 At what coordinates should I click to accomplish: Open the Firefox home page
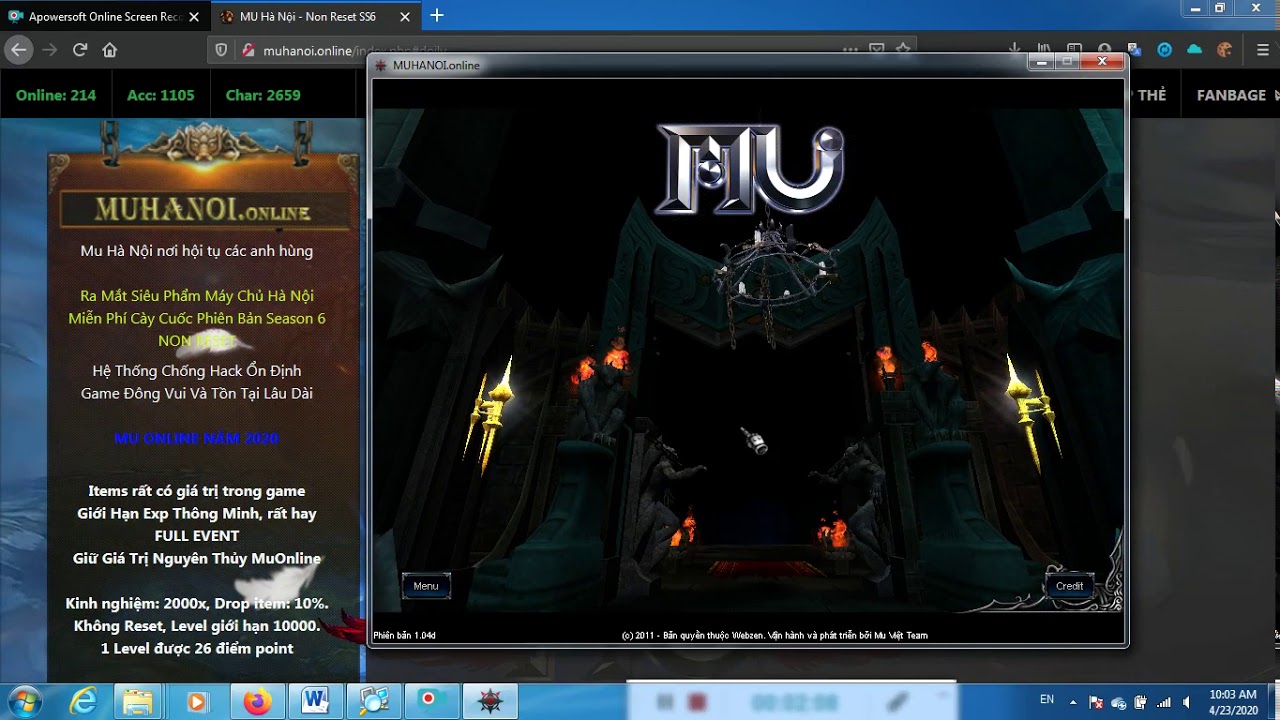click(110, 50)
